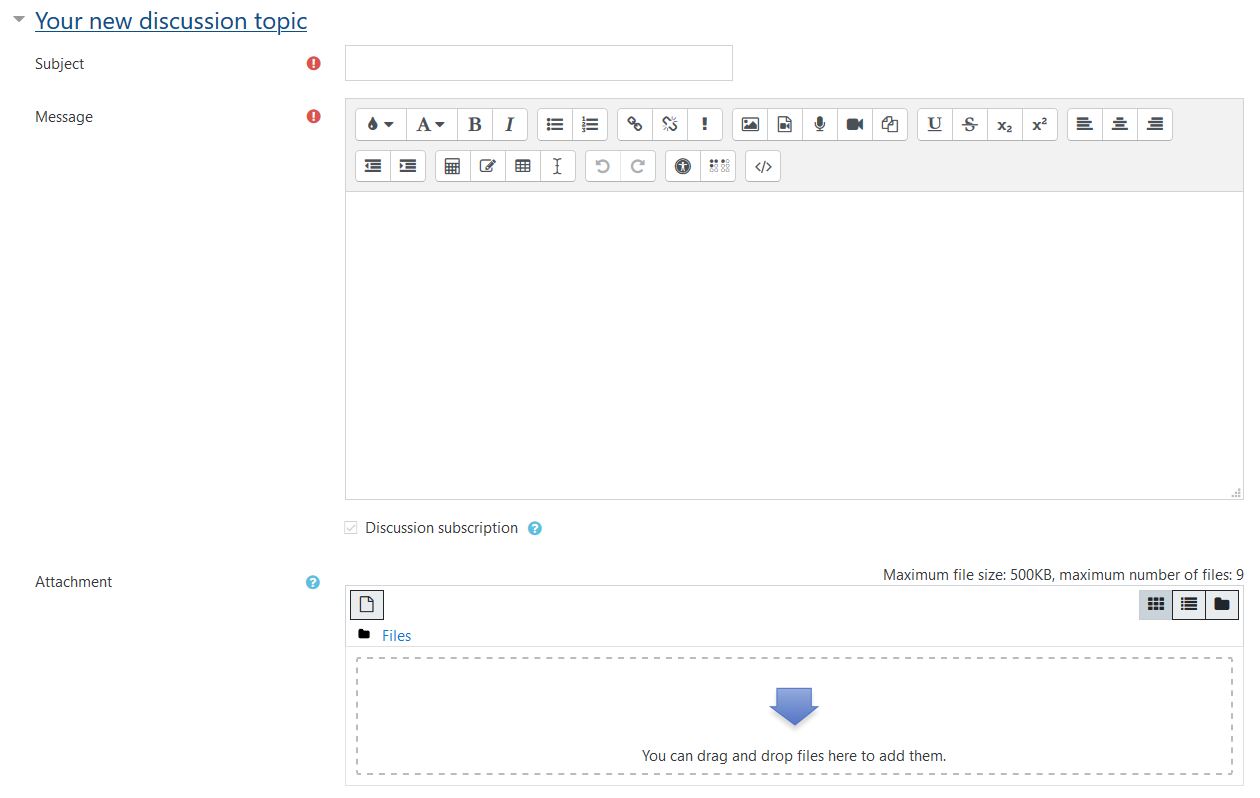
Task: Align text right
Action: (x=1155, y=124)
